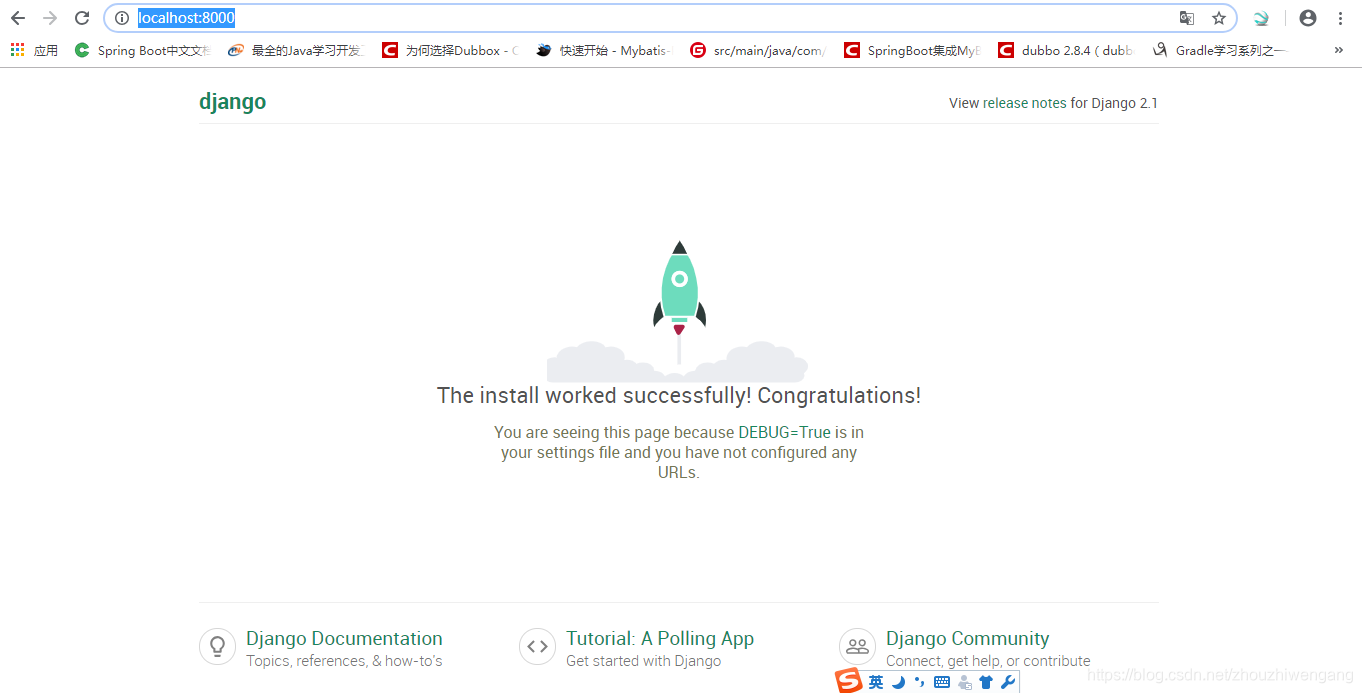
Task: Click the "Get started with Django" text
Action: [643, 661]
